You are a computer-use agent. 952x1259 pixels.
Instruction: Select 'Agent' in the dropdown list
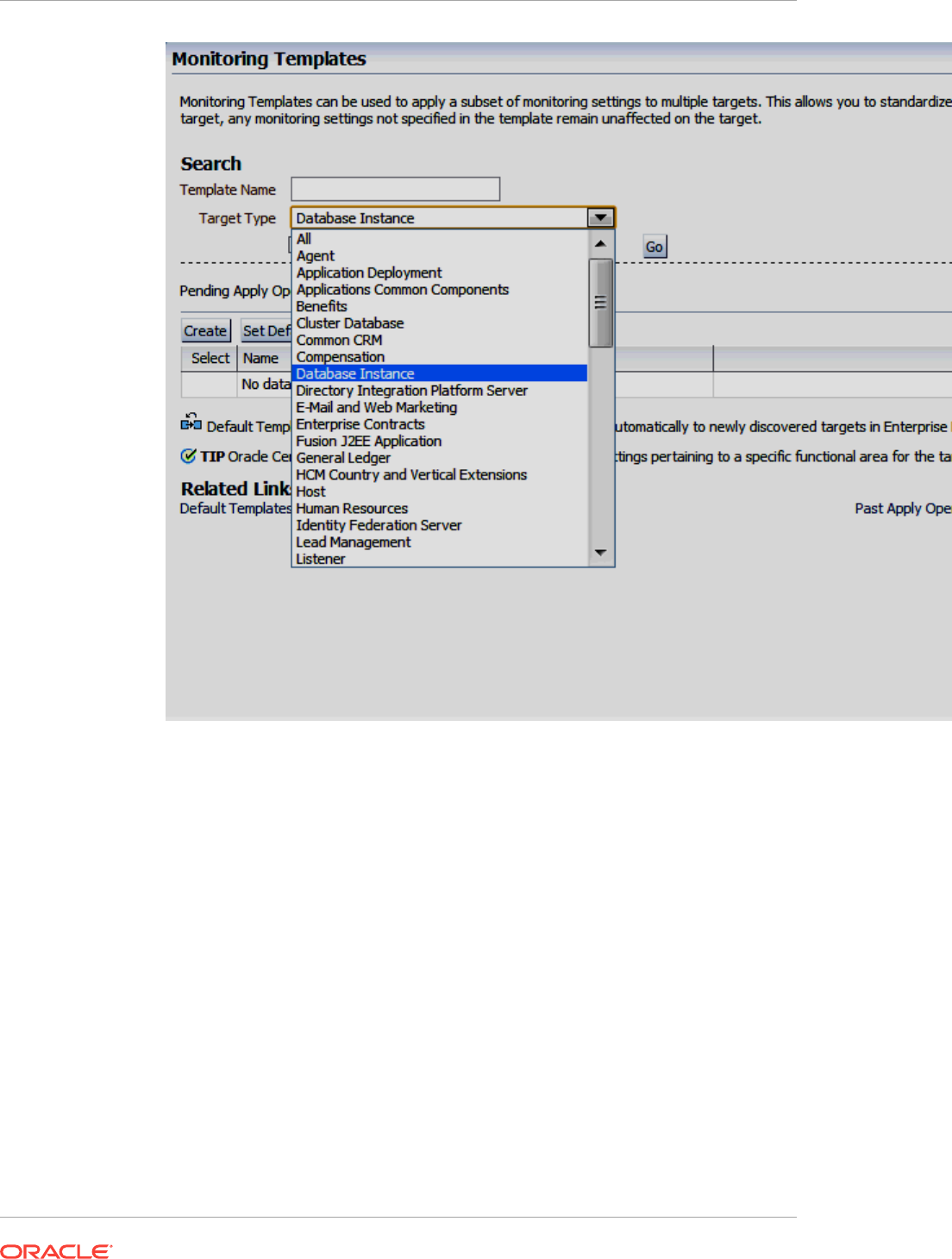pyautogui.click(x=440, y=256)
